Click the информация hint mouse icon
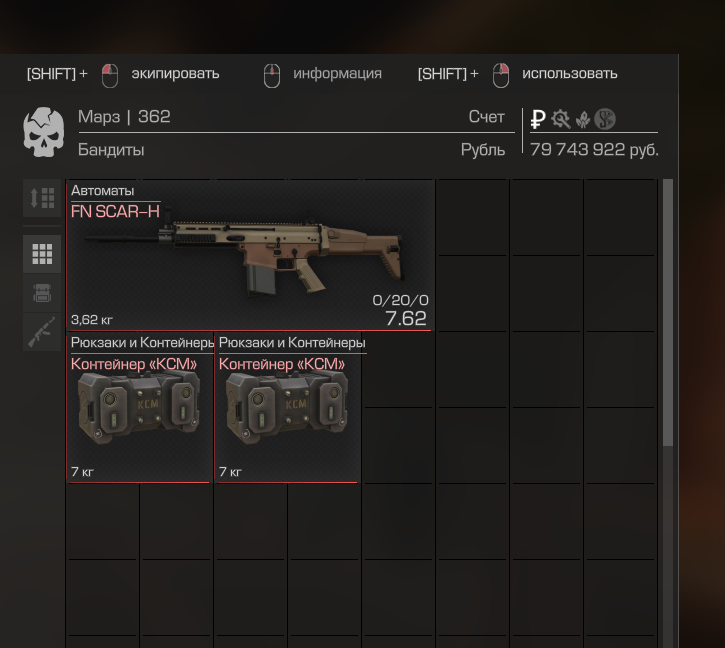Screen dimensions: 725x648 [272, 75]
